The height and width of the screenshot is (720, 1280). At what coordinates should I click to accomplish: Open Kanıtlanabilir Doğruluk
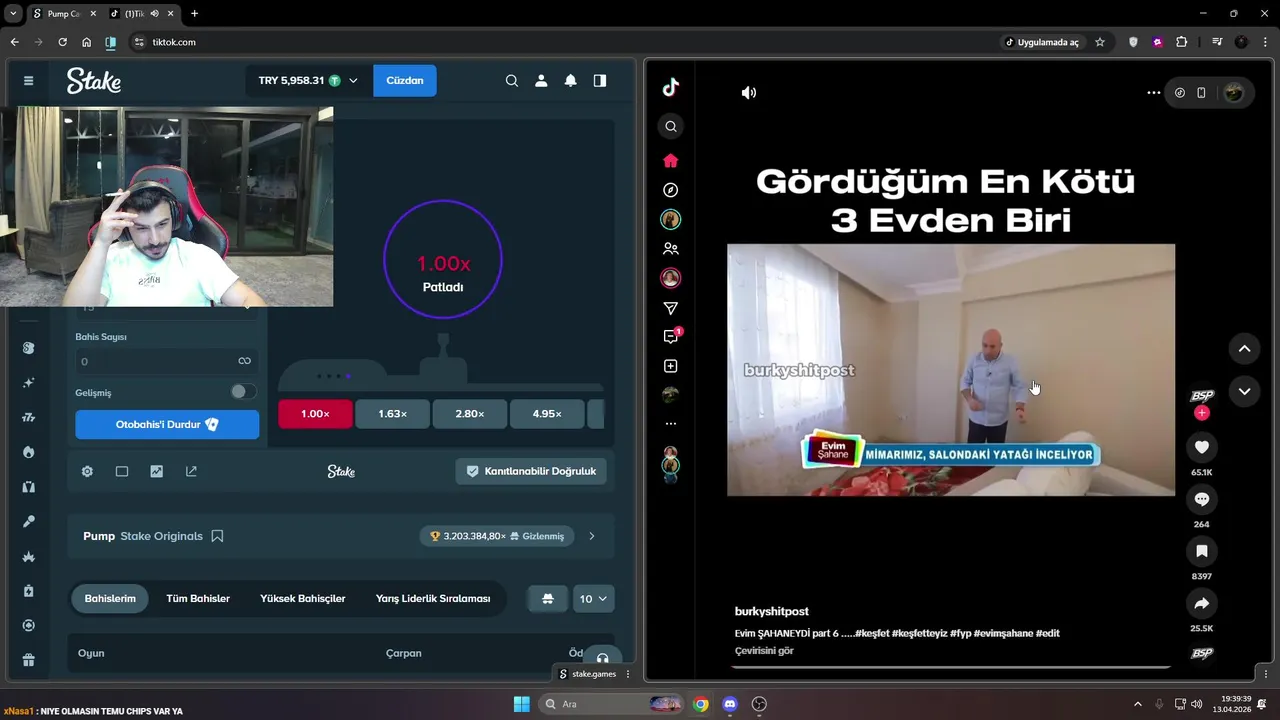click(531, 471)
